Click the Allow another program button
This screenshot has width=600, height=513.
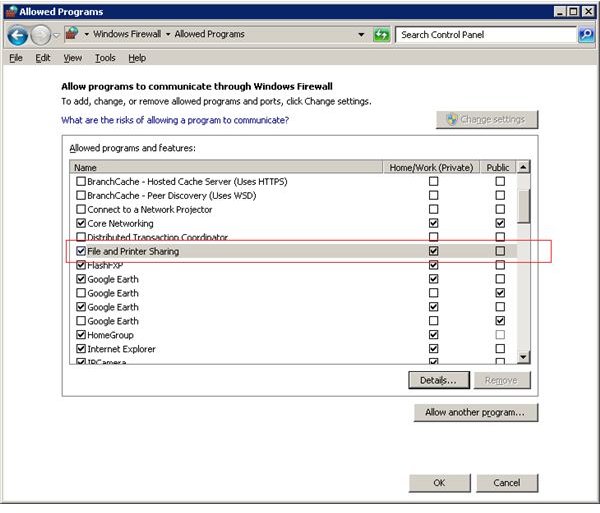(x=475, y=412)
